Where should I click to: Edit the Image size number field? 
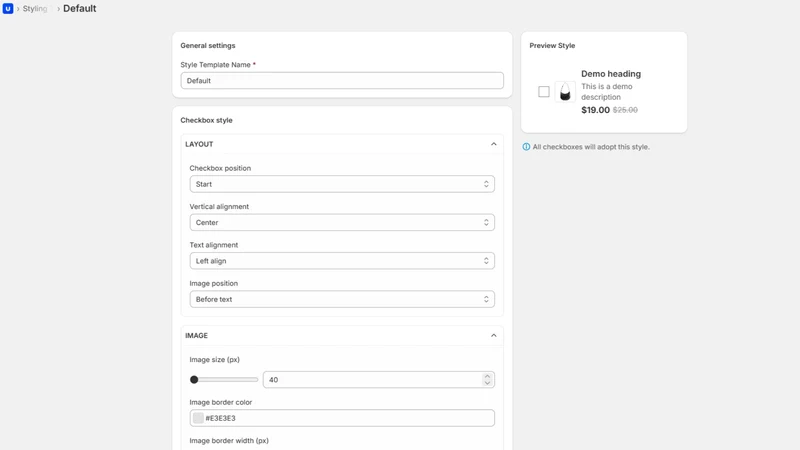(x=379, y=380)
